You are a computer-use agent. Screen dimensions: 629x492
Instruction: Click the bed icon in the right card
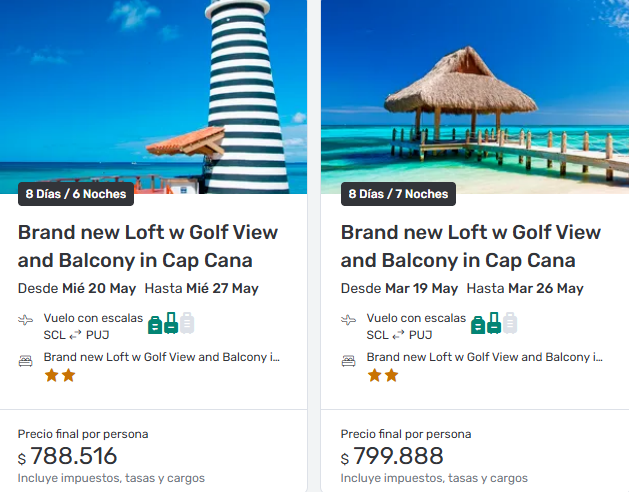(x=349, y=360)
